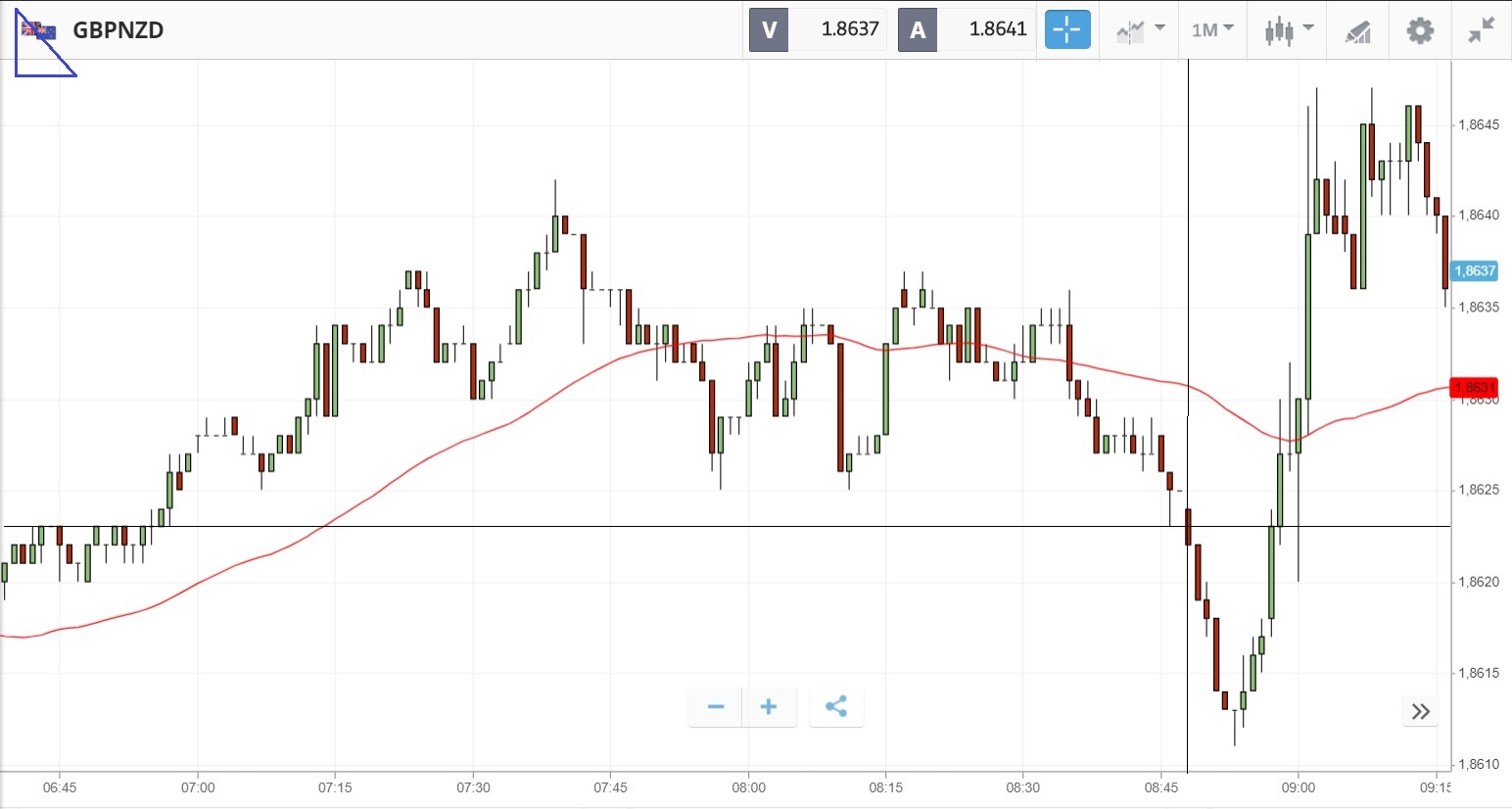Open the drawing tools pencil icon
1512x809 pixels.
pos(1357,31)
